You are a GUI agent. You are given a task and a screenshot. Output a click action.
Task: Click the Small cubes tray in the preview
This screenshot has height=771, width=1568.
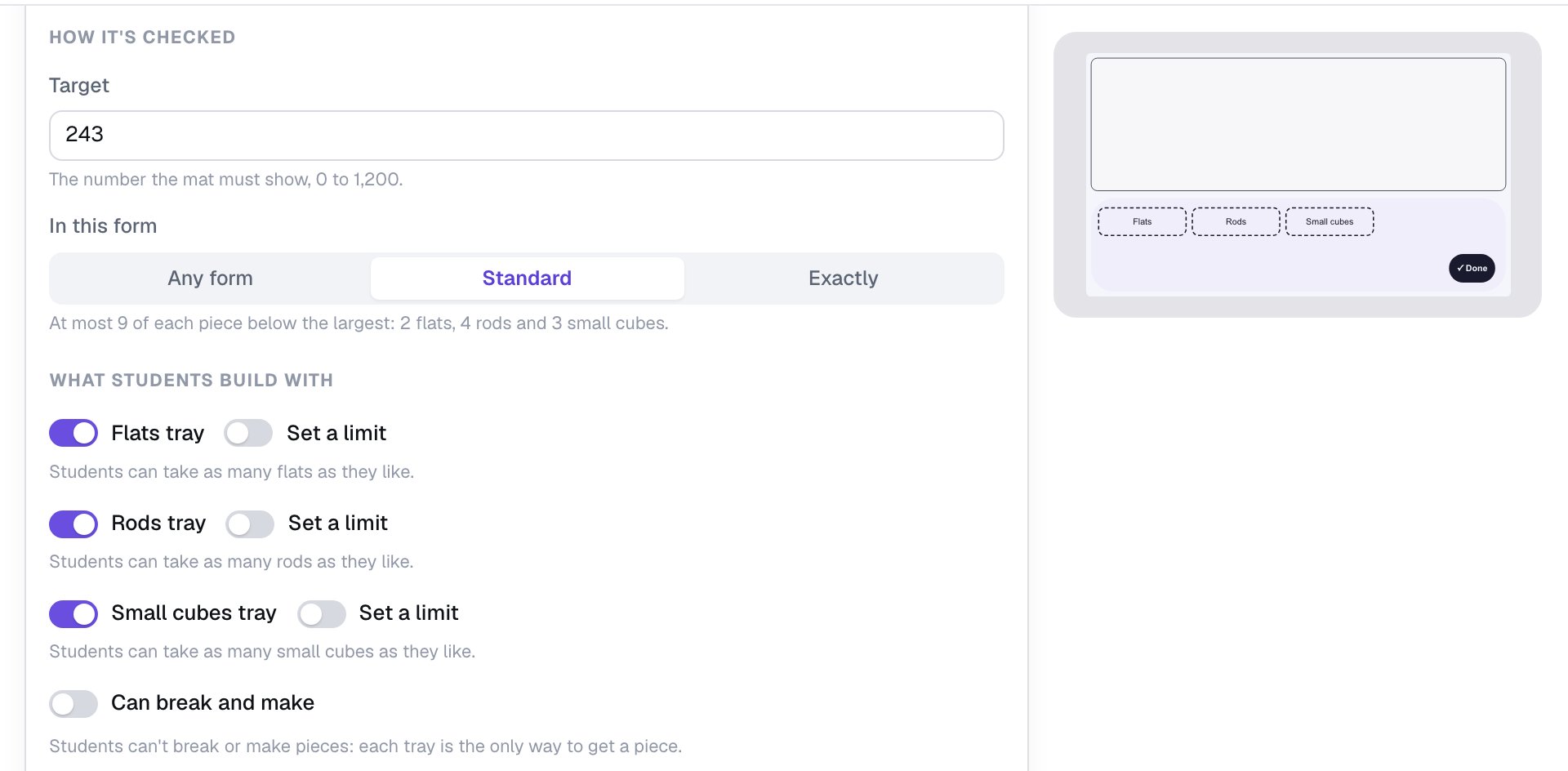[x=1330, y=221]
